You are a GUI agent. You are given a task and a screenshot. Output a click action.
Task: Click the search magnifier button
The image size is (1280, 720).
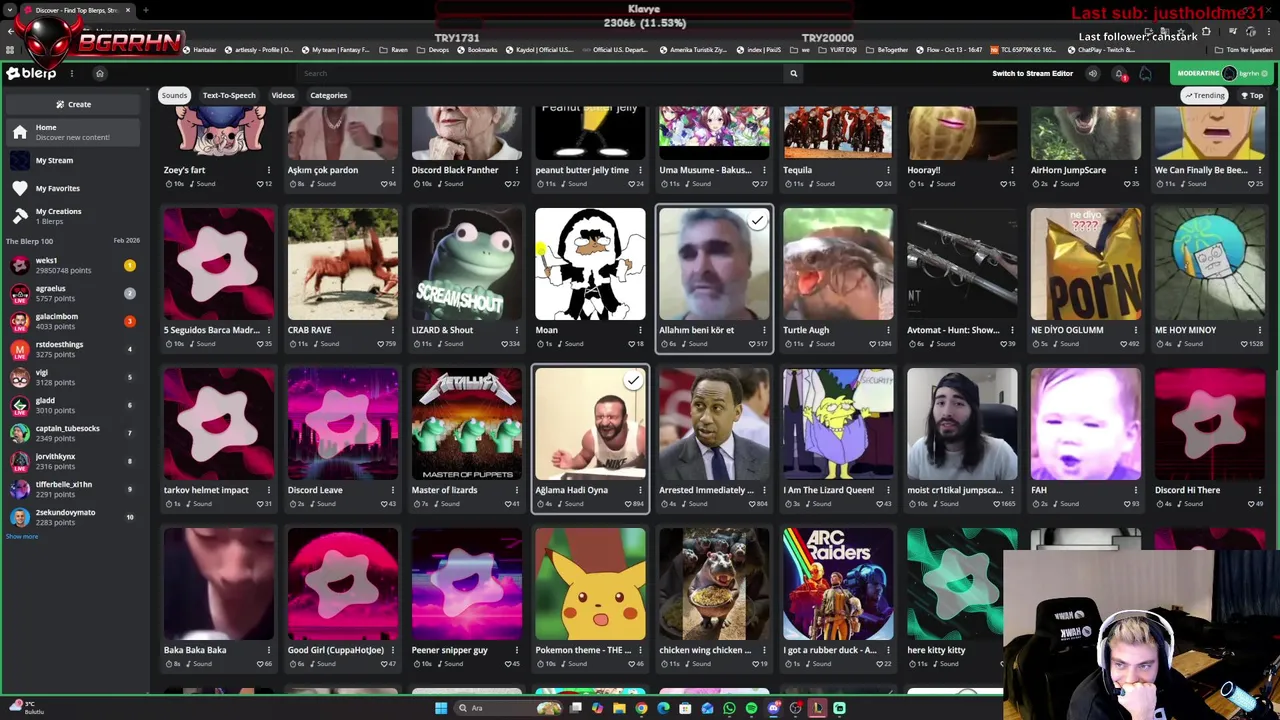[x=794, y=73]
